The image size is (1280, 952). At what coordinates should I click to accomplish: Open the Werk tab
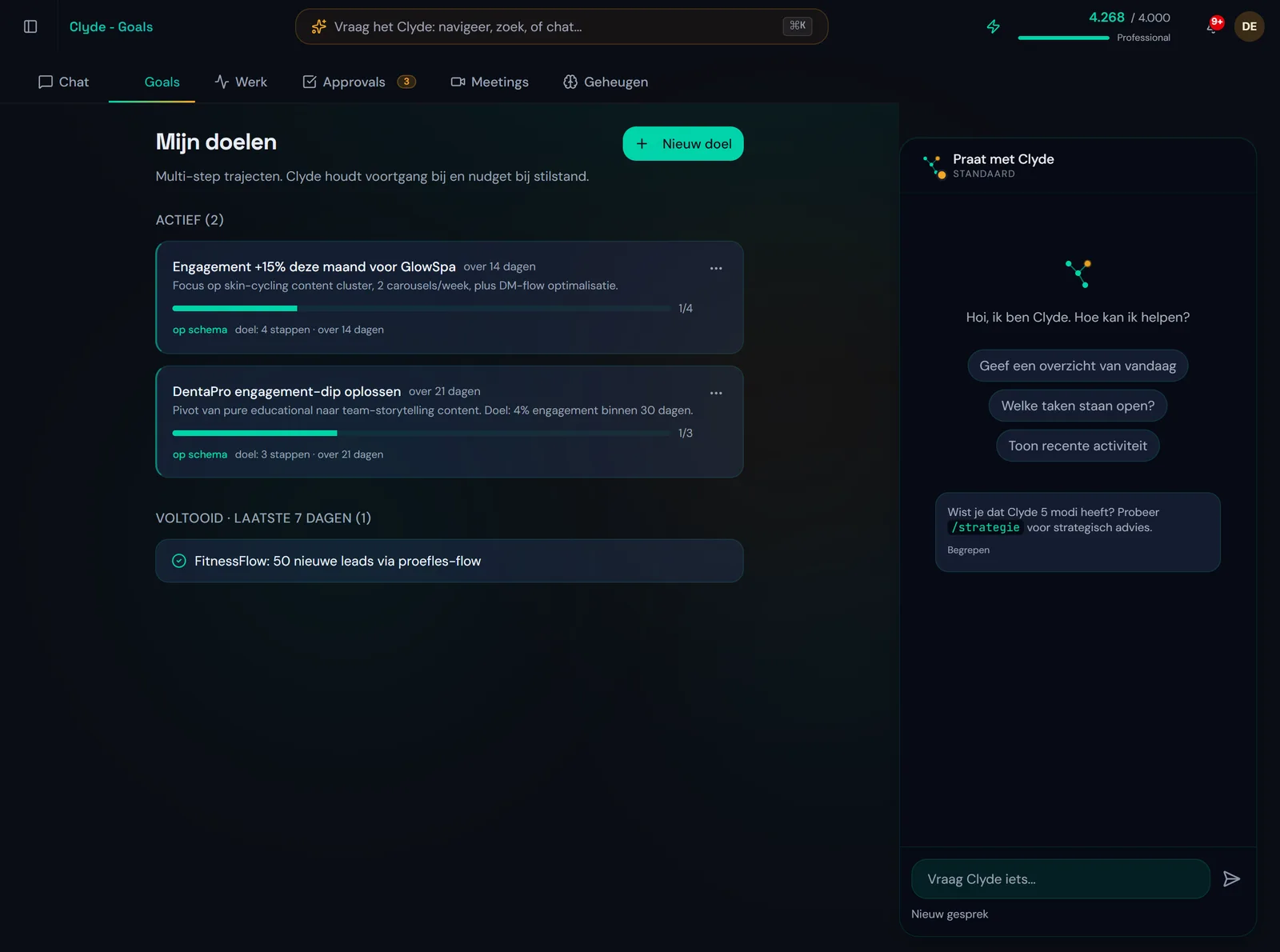click(241, 82)
